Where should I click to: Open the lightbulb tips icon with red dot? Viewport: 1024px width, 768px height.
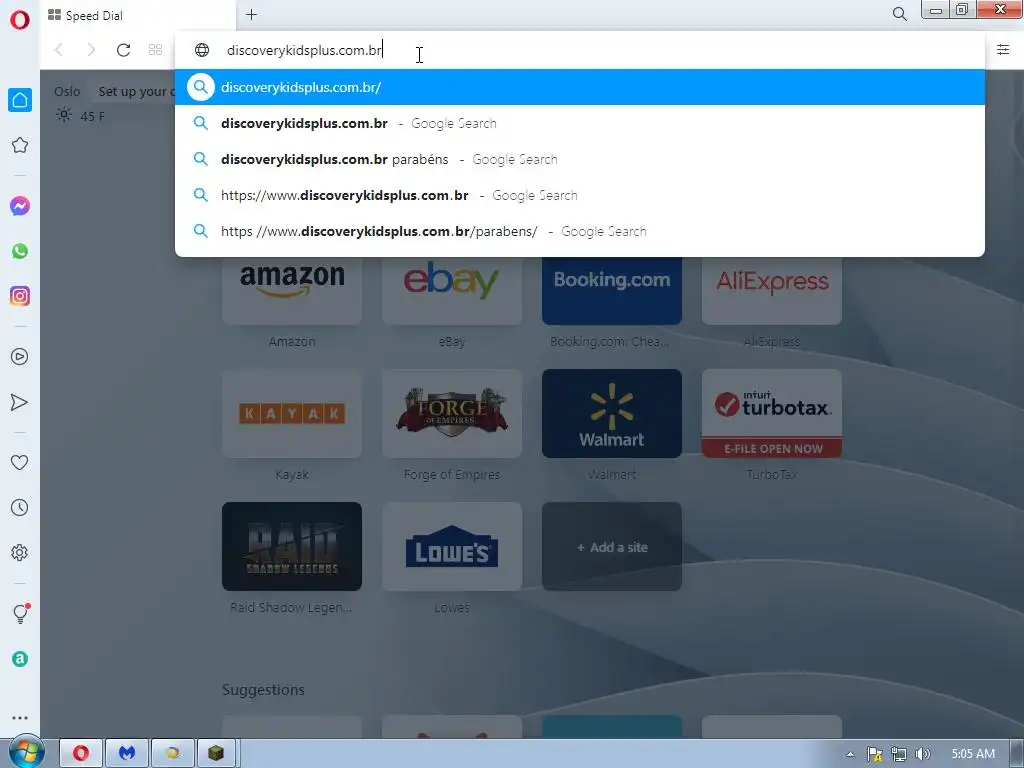pos(21,613)
